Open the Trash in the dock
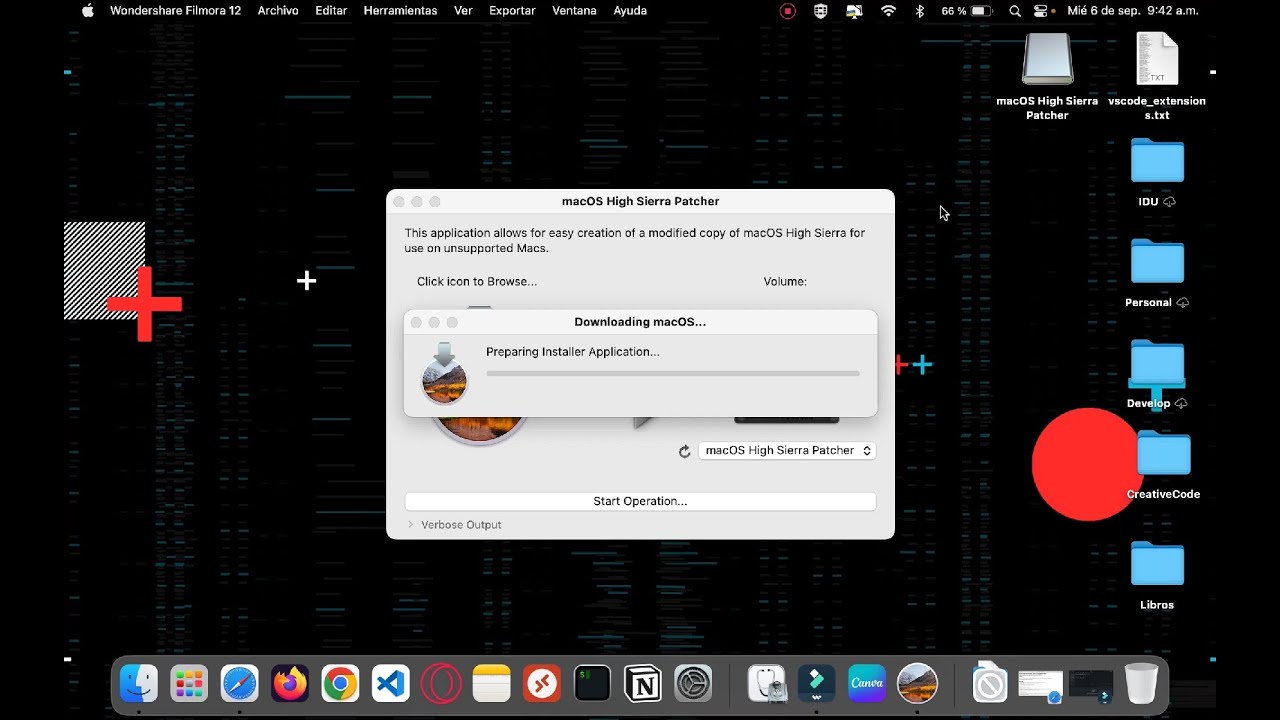Screen dimensions: 1280x720 coord(1141,684)
